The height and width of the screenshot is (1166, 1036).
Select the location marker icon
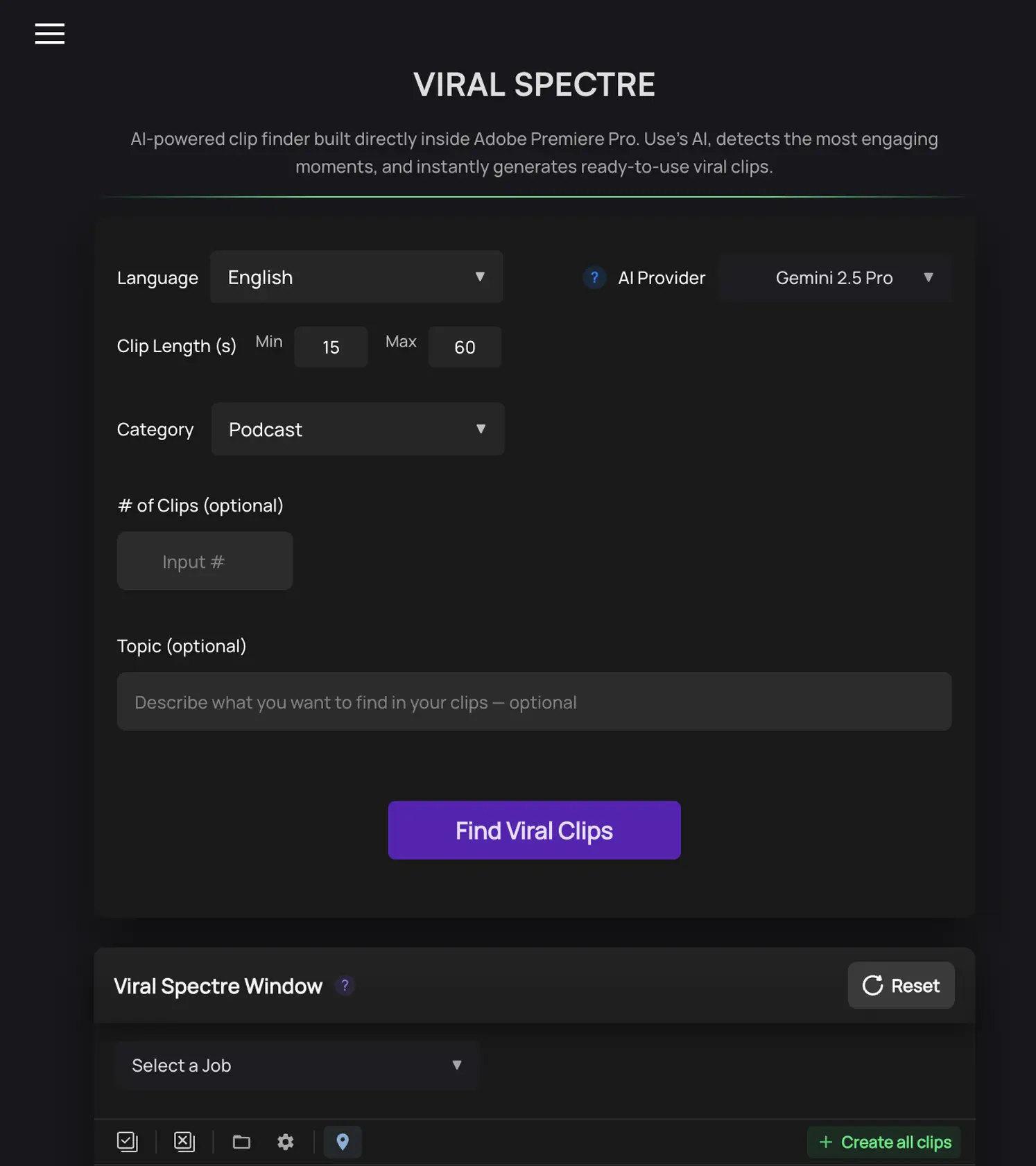(343, 1142)
